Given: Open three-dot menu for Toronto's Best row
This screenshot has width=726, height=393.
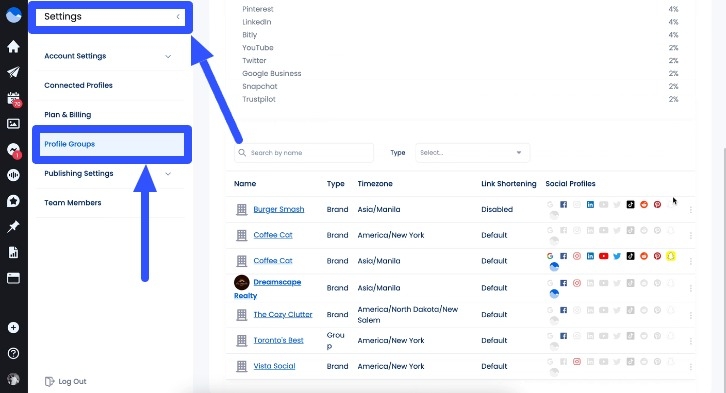Looking at the screenshot, I should (690, 341).
